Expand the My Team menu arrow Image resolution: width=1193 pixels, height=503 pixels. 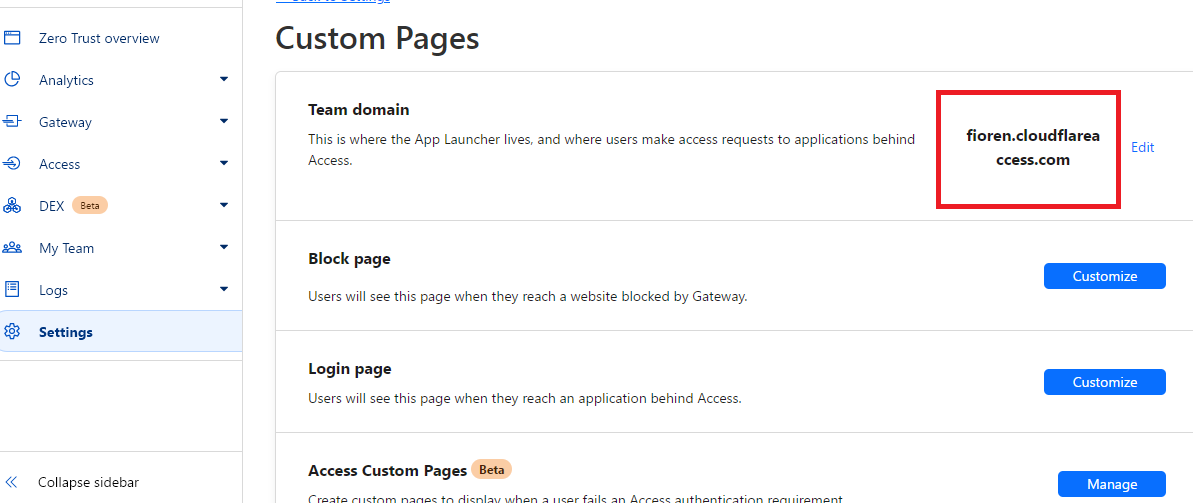pos(224,247)
